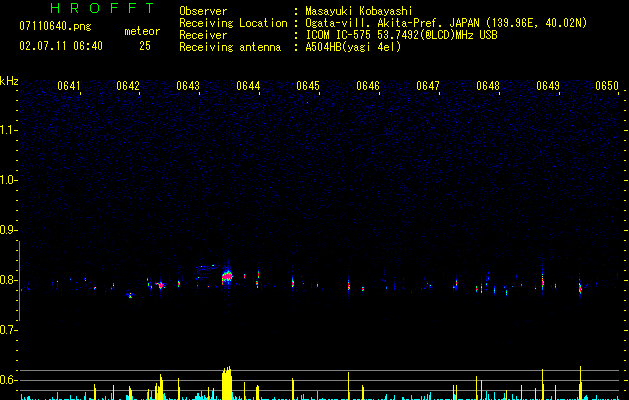Click the meteor label

coord(142,31)
